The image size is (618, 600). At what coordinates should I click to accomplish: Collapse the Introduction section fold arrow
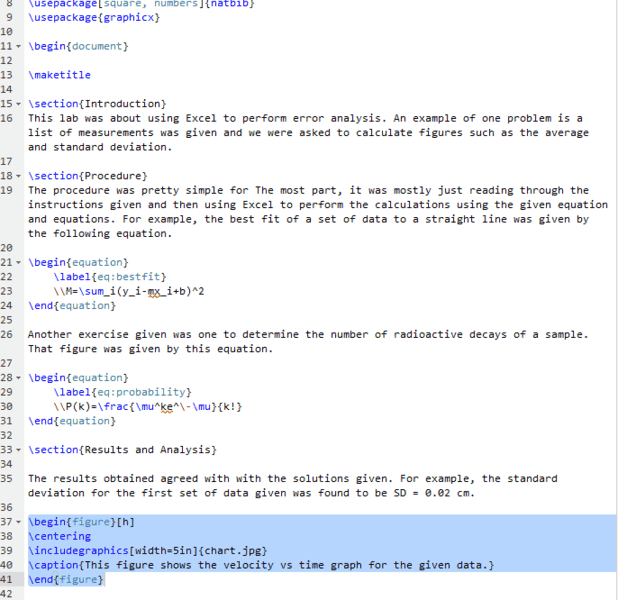[18, 104]
